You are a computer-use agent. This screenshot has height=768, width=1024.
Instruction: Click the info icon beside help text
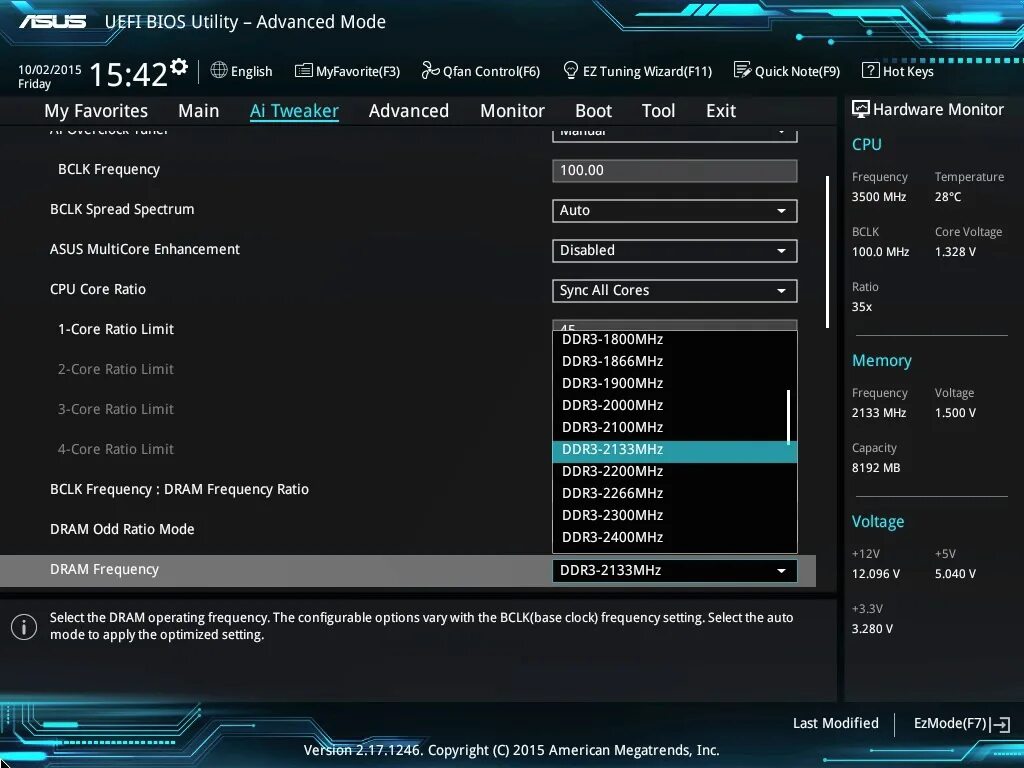tap(24, 627)
